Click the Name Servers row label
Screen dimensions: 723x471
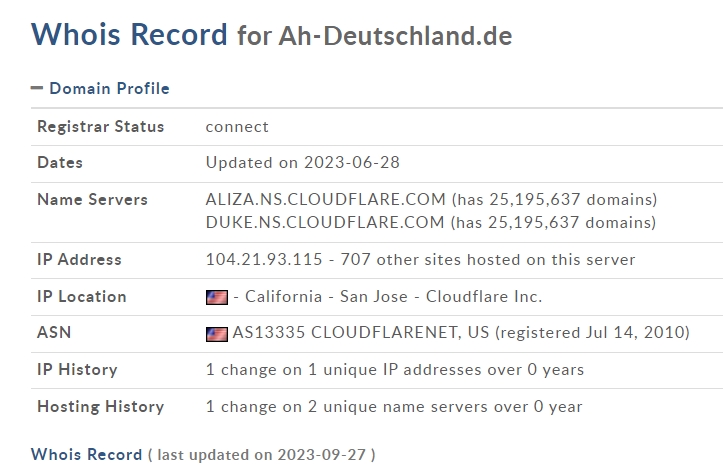[92, 199]
